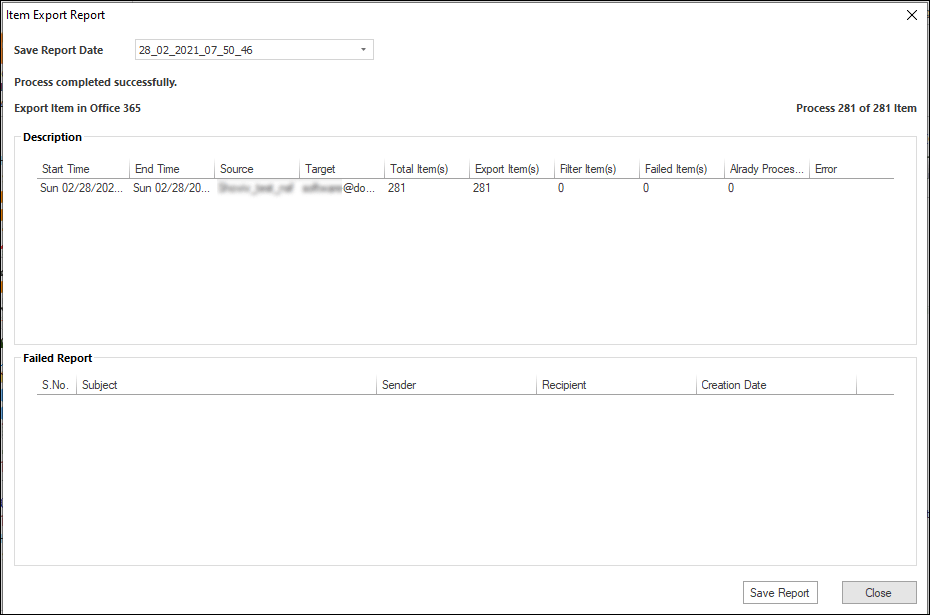Click the Total Item(s) column header

click(427, 169)
